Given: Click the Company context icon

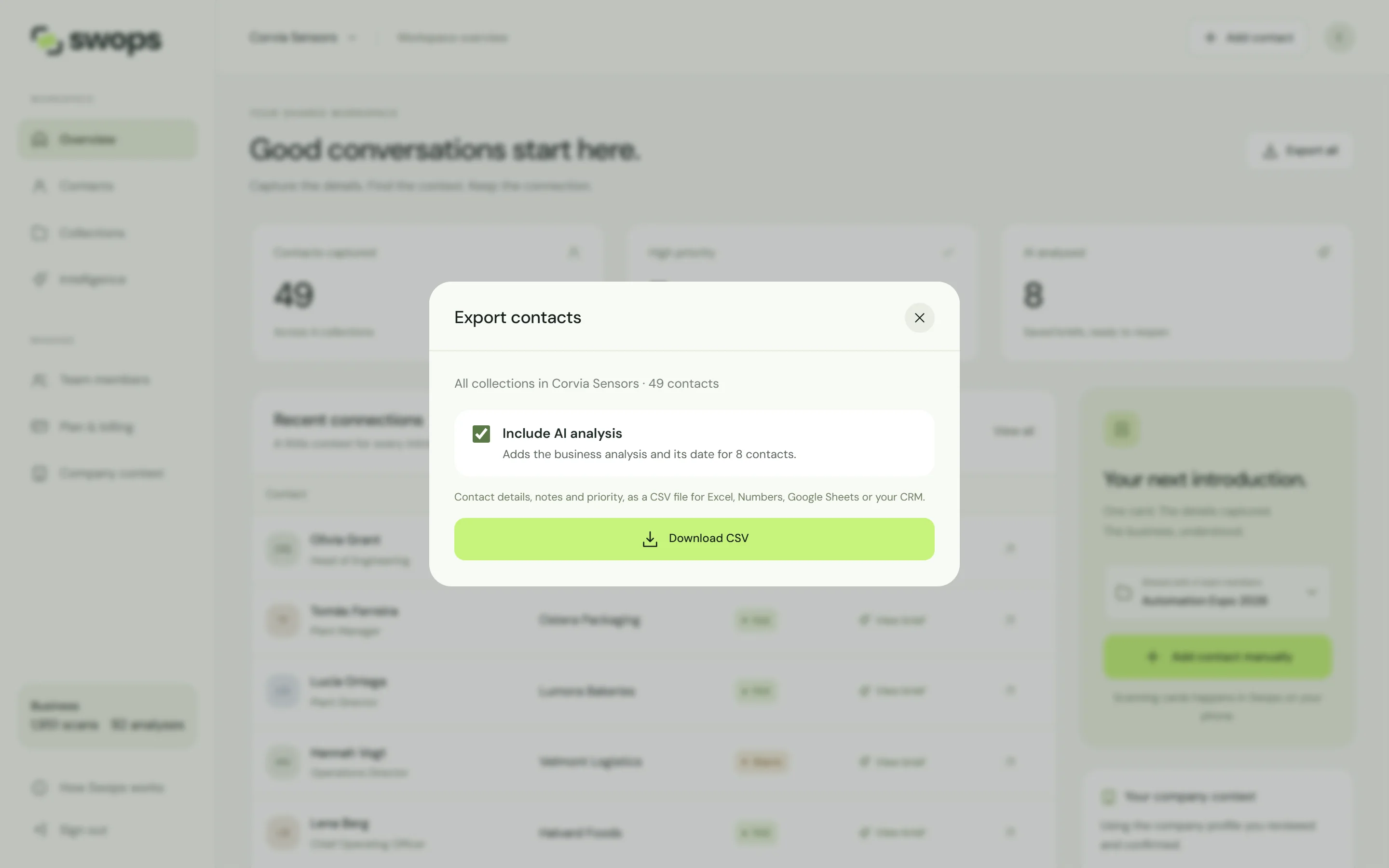Looking at the screenshot, I should click(40, 474).
